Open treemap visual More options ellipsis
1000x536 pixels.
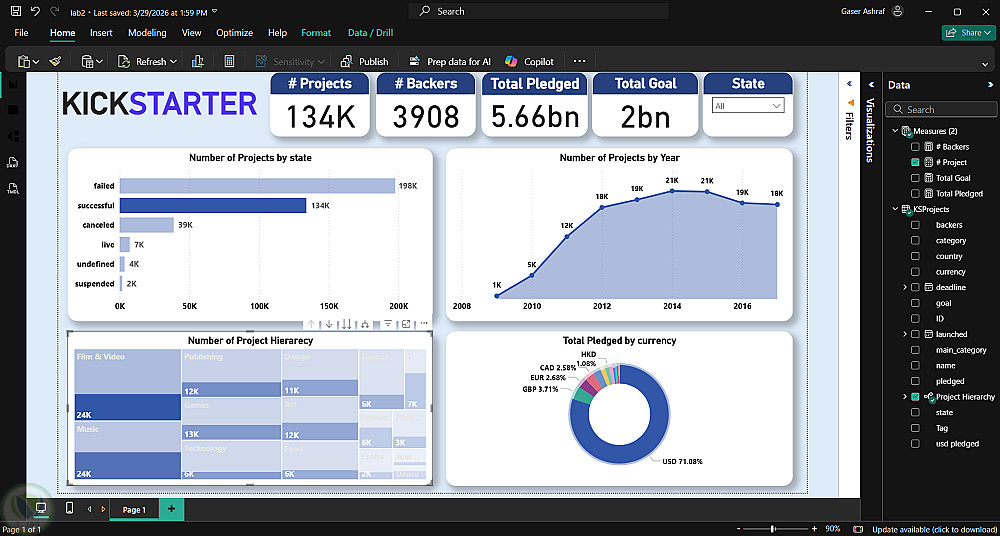coord(424,324)
